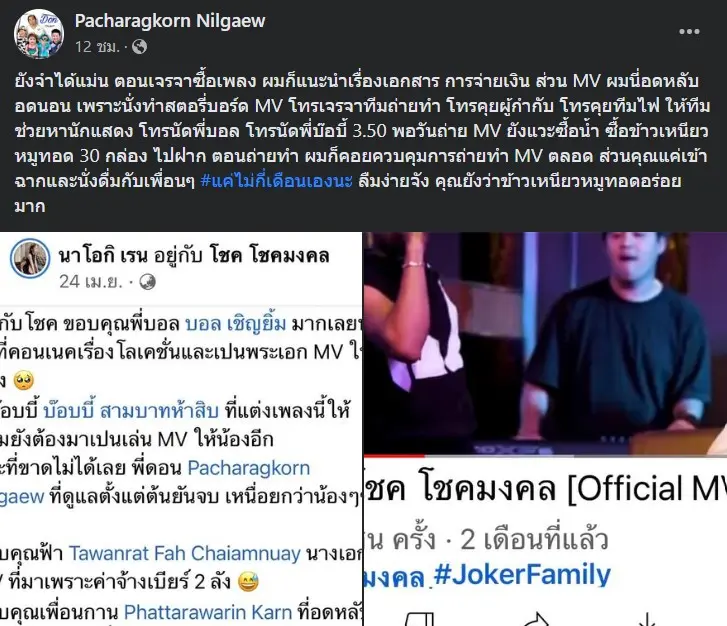Open Tawanrat Fah Chaiamnuay's profile link

[x=185, y=554]
